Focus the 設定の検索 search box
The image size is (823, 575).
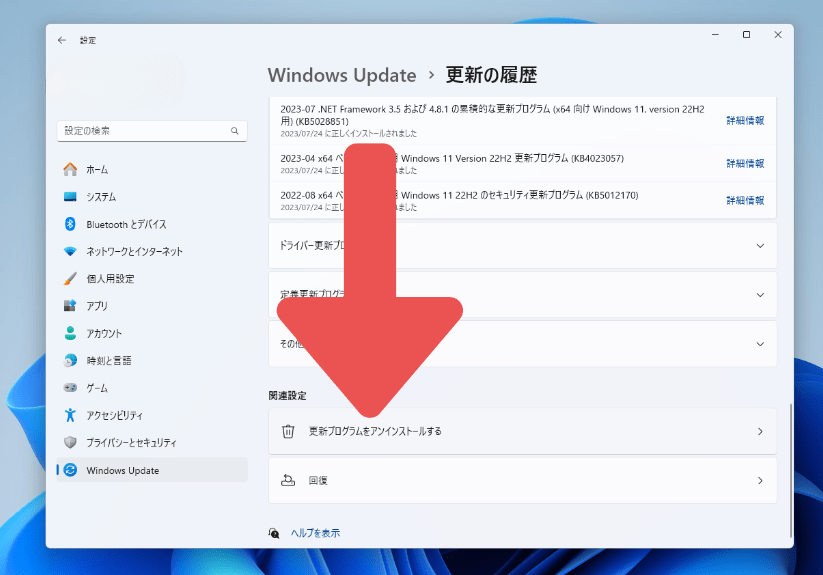click(152, 131)
